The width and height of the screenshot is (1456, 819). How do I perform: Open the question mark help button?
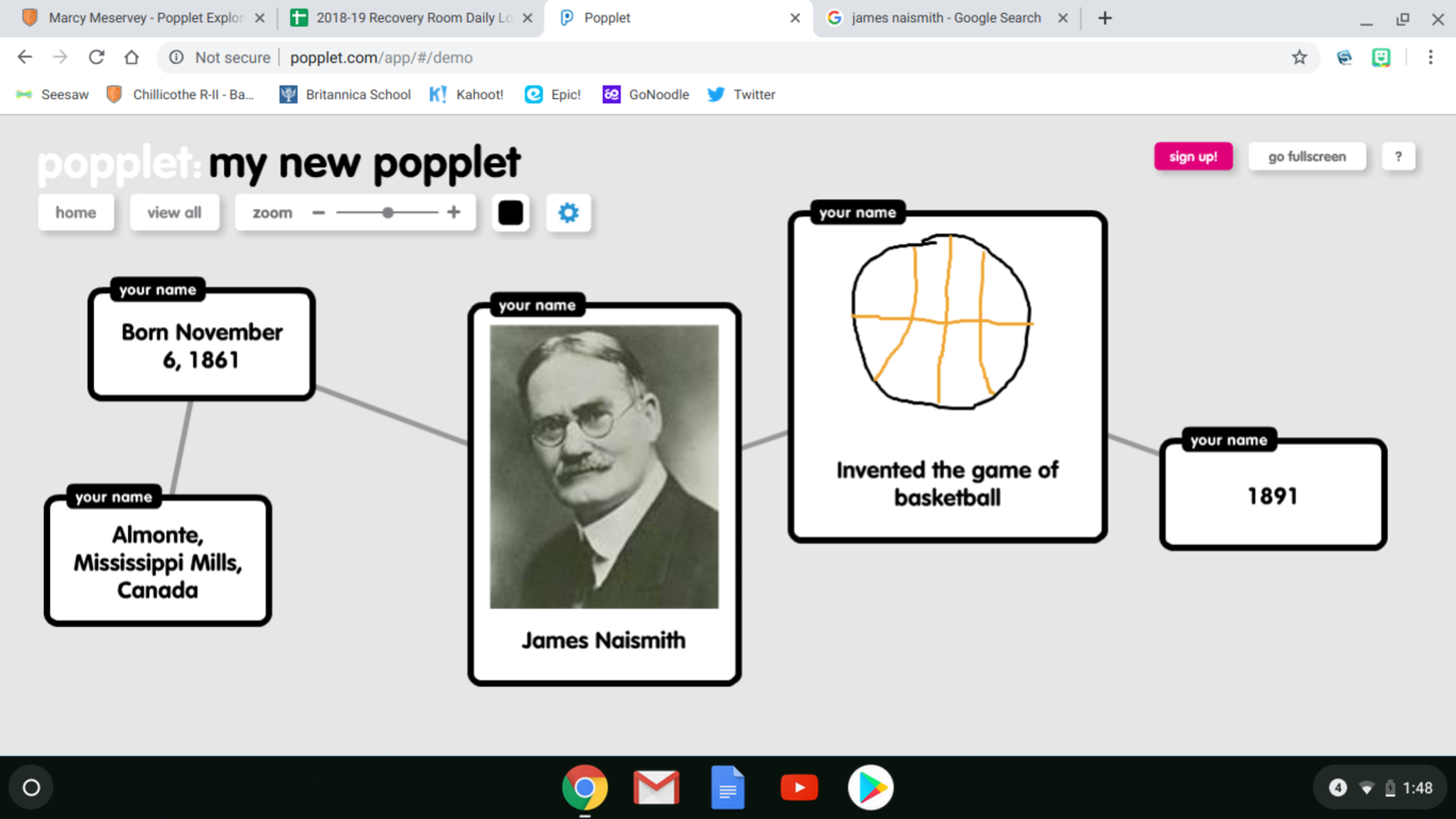(x=1398, y=156)
